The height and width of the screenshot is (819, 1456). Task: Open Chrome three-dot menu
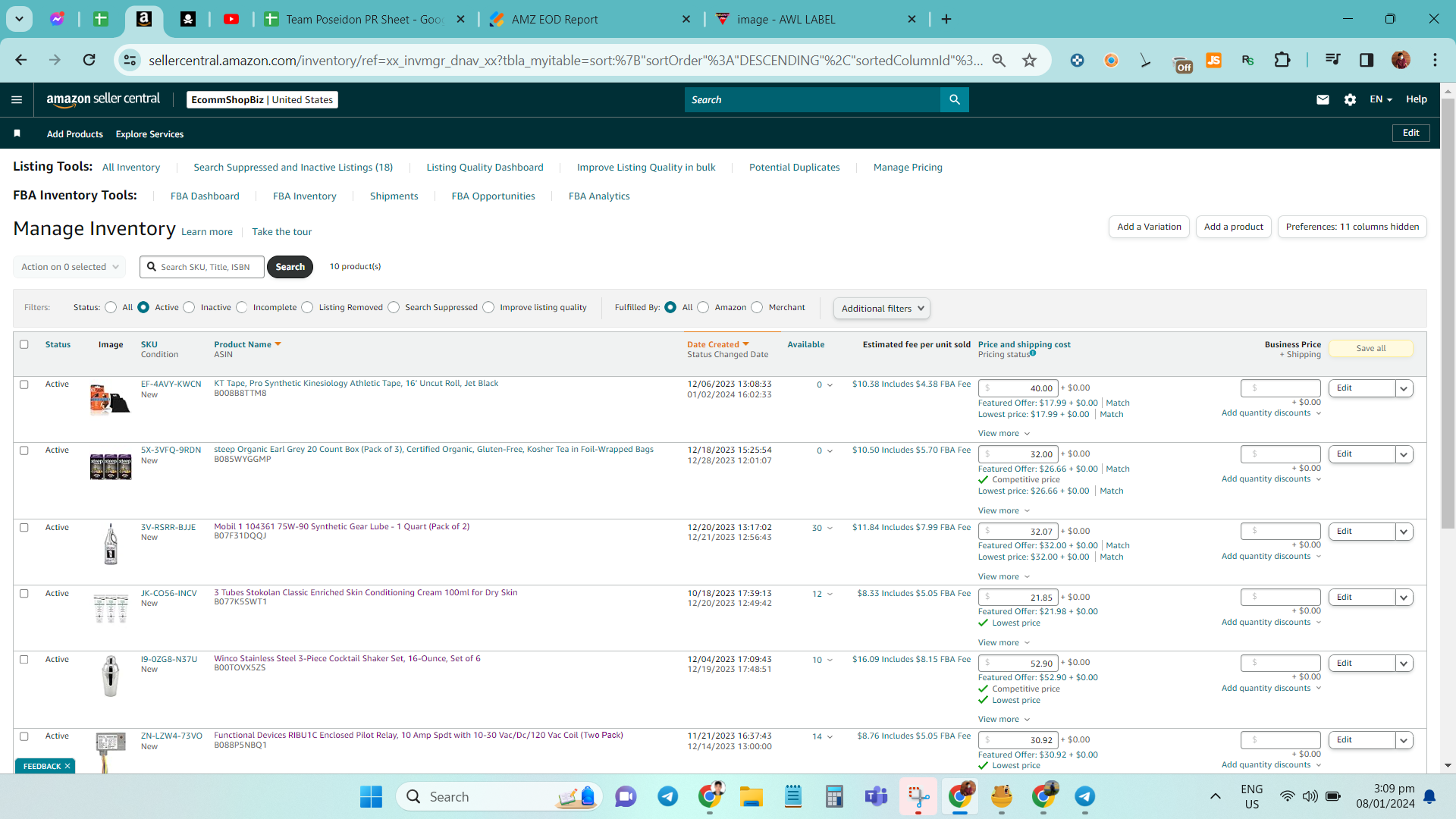(1435, 60)
